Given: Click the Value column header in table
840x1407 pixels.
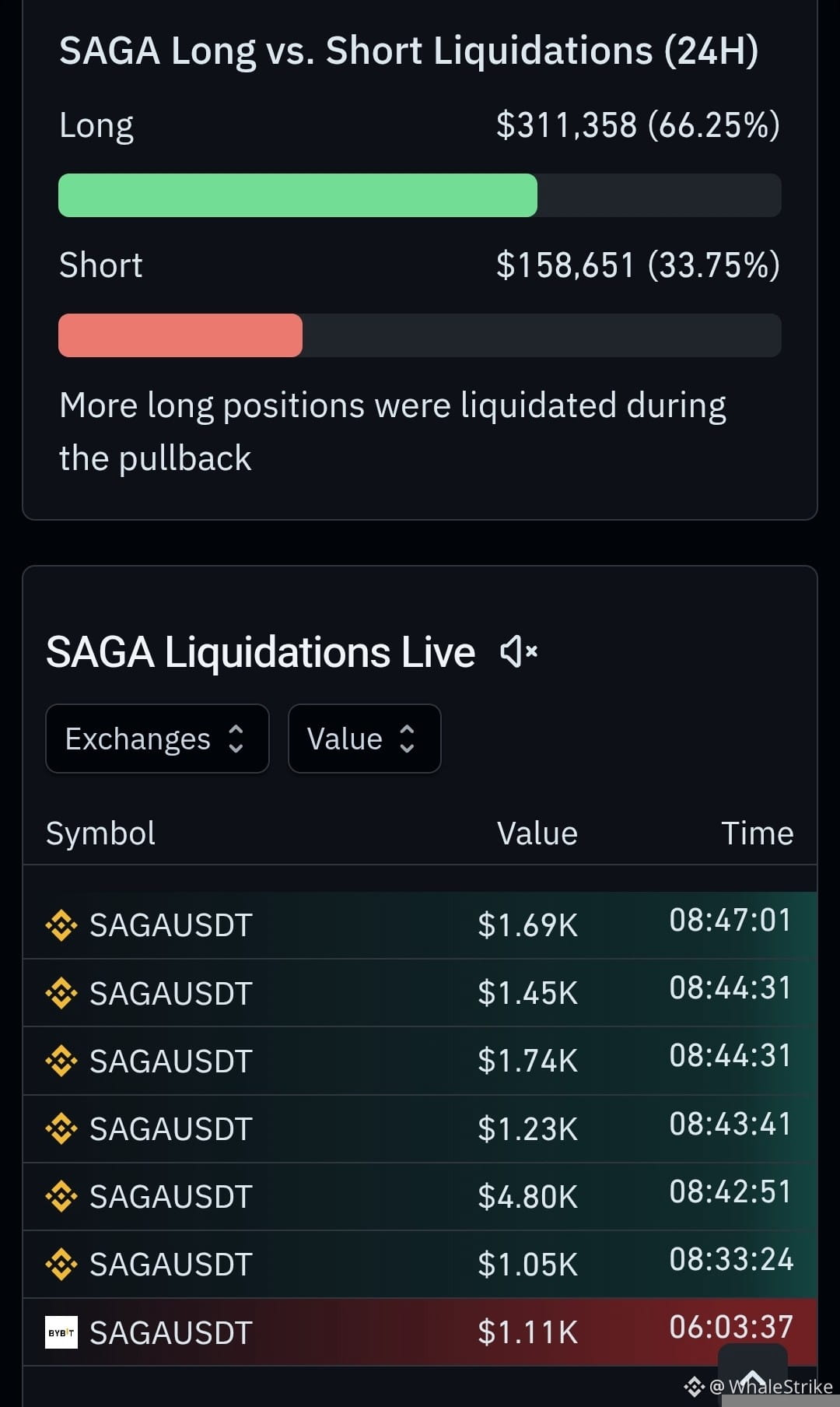Looking at the screenshot, I should click(537, 833).
